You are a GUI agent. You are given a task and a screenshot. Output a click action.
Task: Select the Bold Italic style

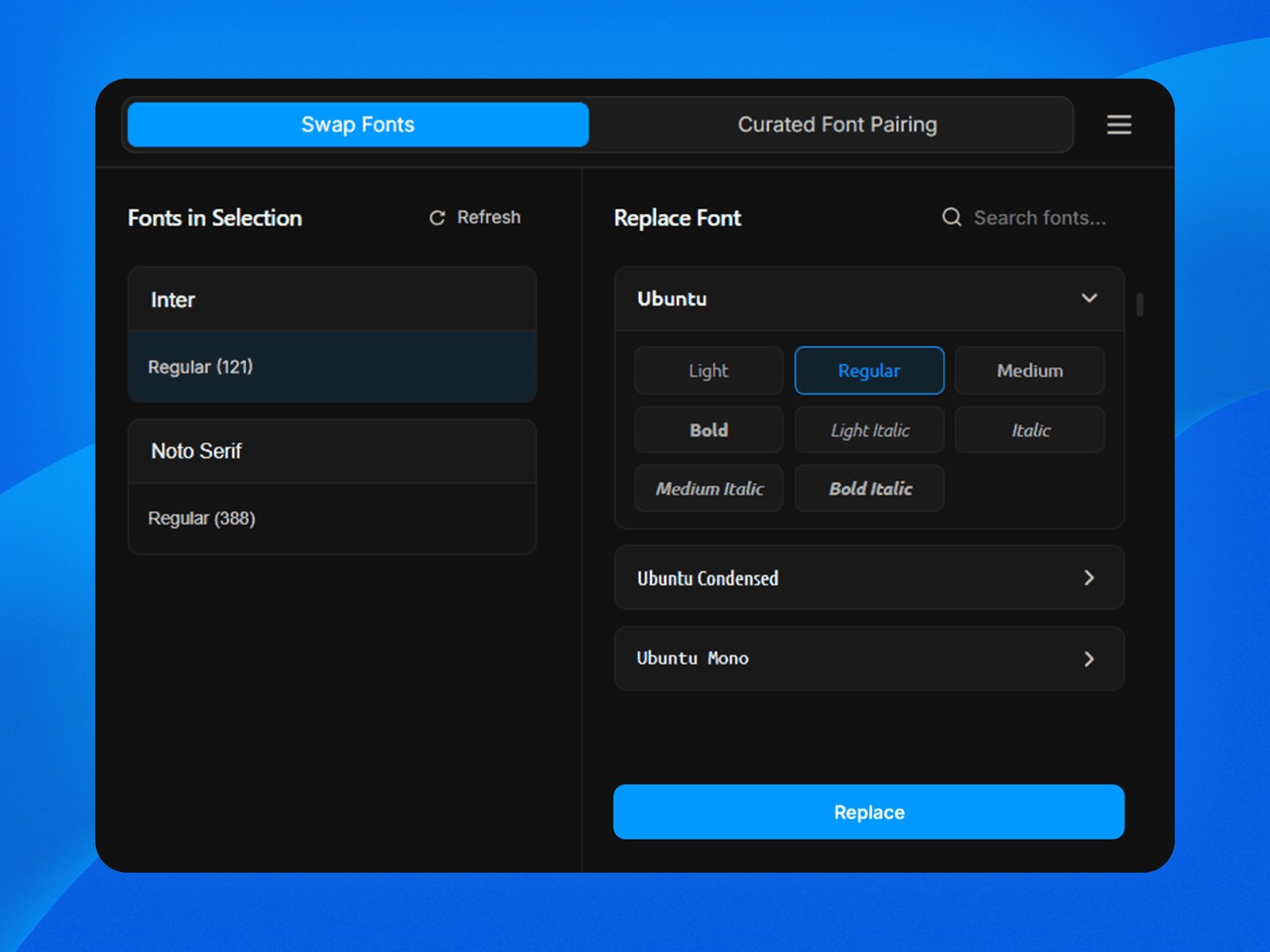click(x=869, y=488)
